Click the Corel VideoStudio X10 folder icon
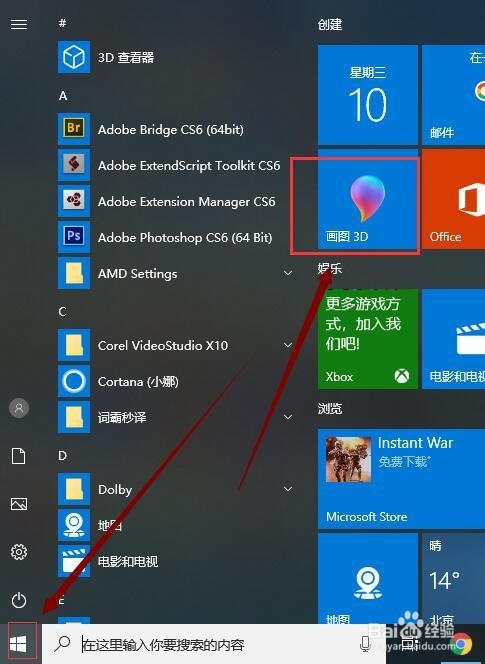The image size is (485, 664). coord(74,345)
